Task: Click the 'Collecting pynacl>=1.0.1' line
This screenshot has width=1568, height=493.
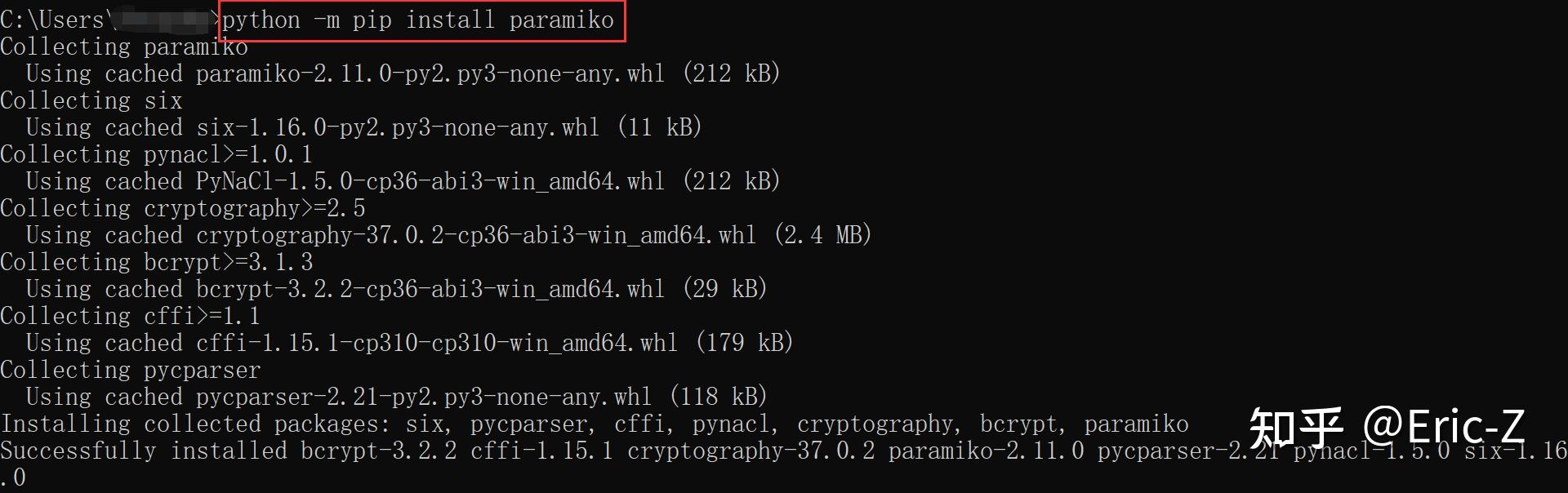Action: 157,155
